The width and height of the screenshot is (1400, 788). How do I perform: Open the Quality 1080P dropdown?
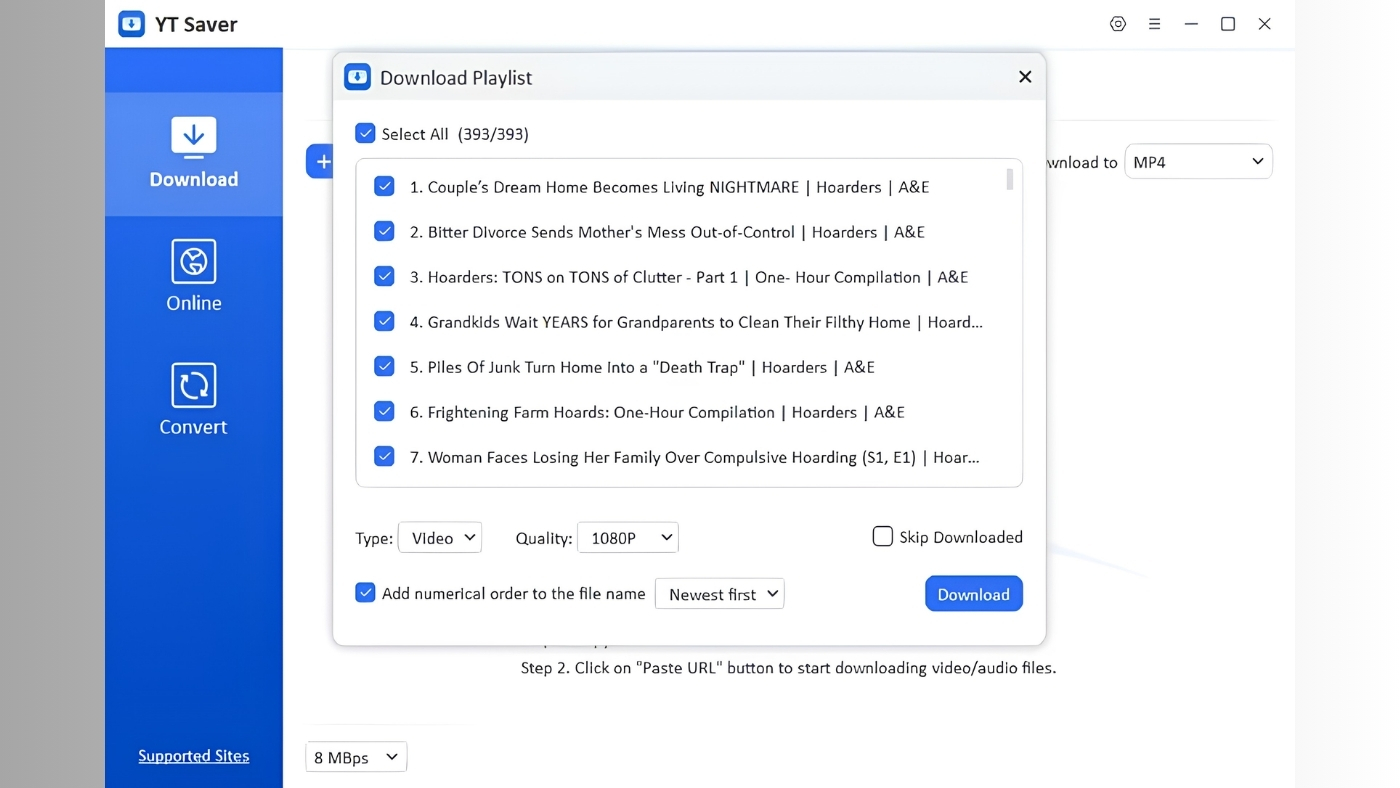628,537
